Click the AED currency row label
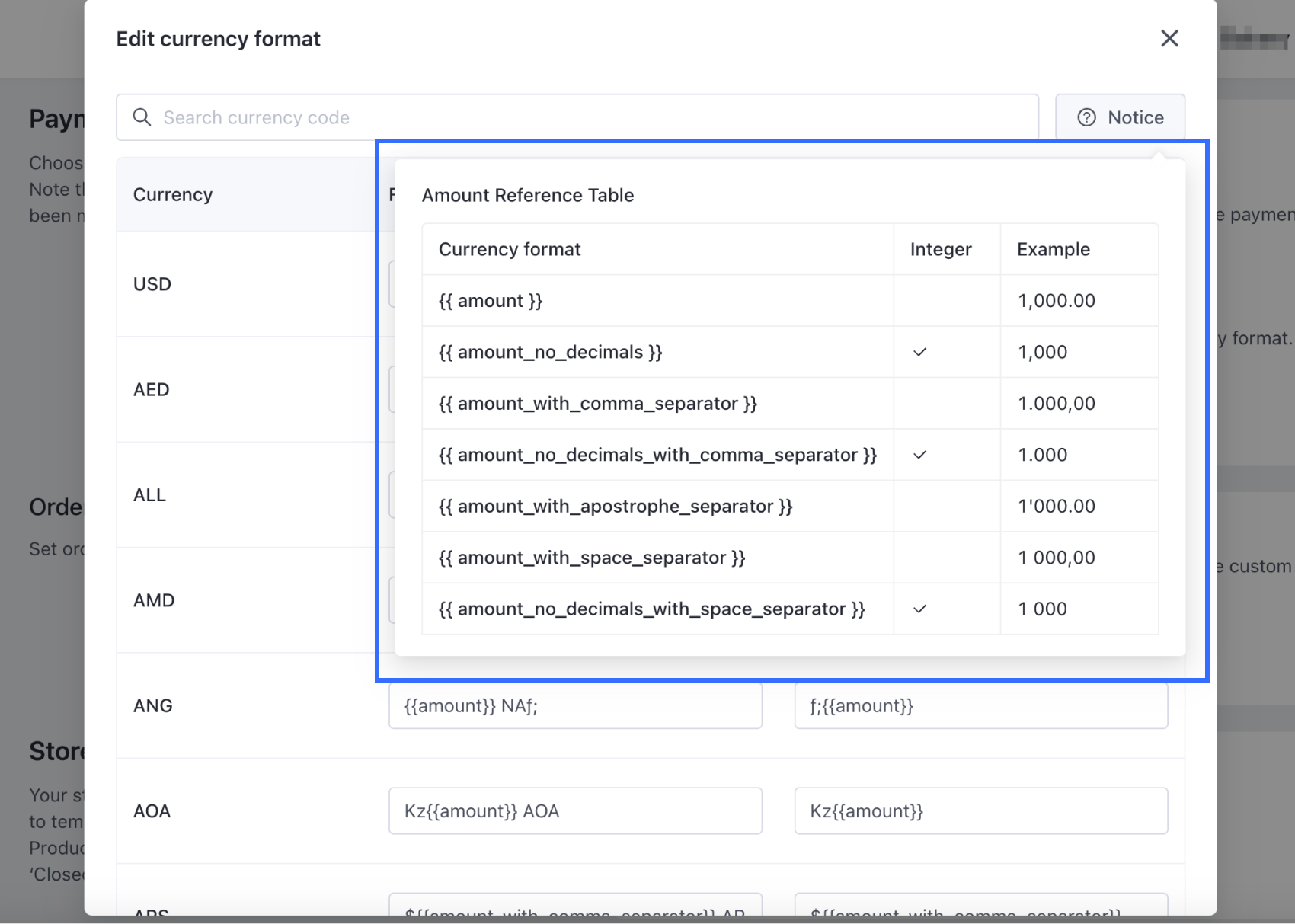The image size is (1295, 924). [152, 389]
